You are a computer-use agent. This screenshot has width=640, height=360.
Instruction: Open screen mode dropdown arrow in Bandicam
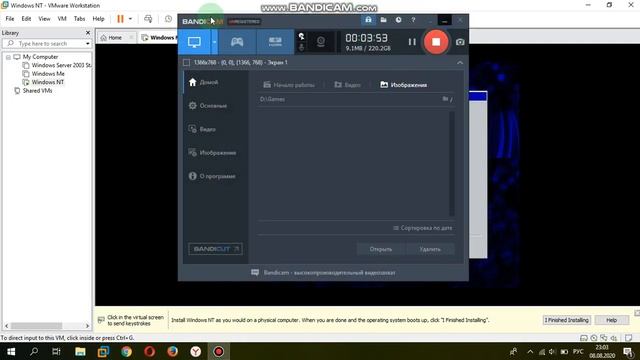pyautogui.click(x=214, y=42)
